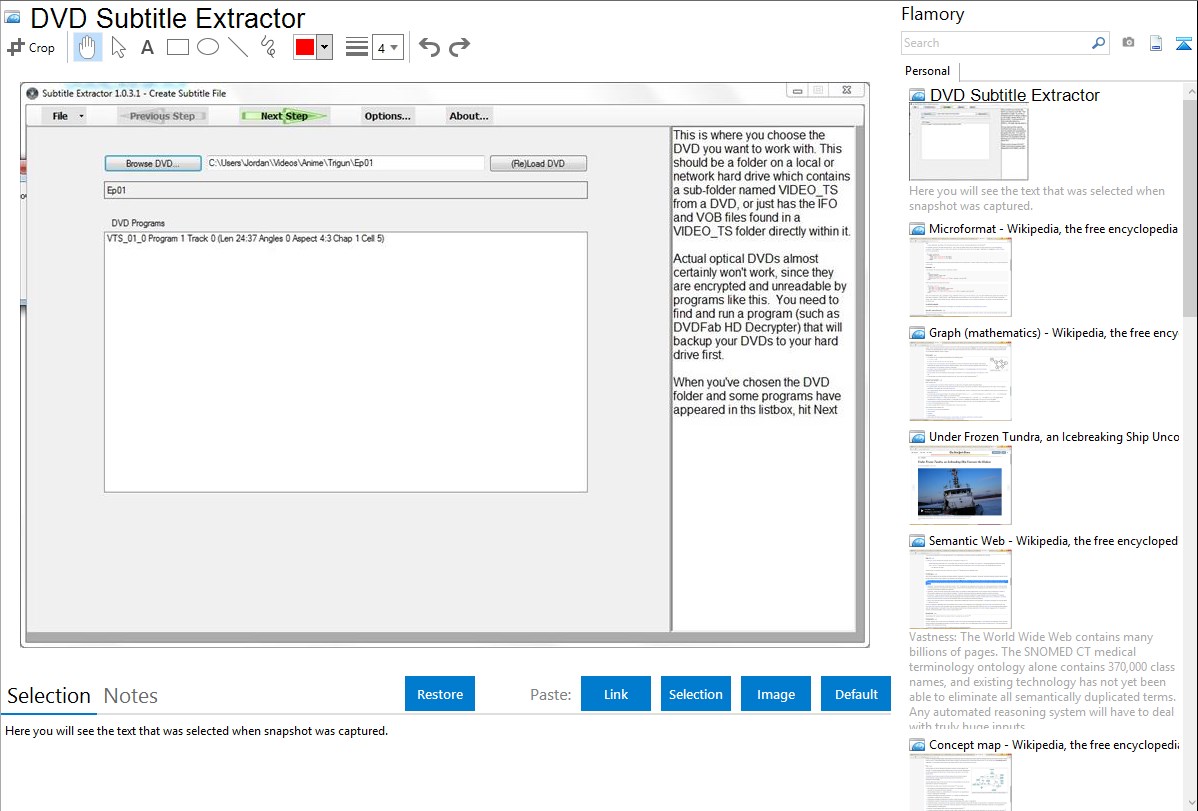Select the straight line tool
Viewport: 1198px width, 811px height.
[x=238, y=47]
